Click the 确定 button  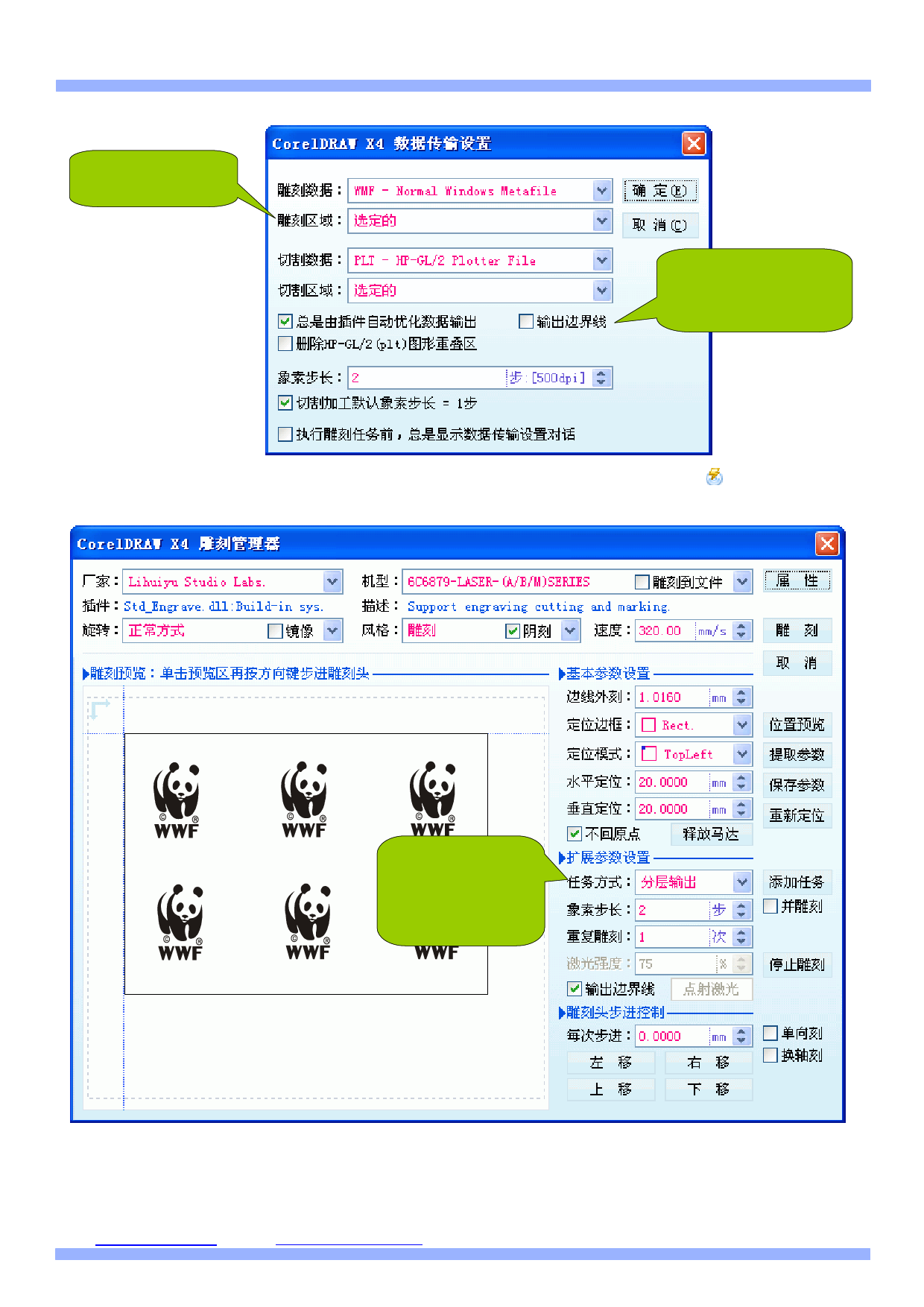[659, 191]
